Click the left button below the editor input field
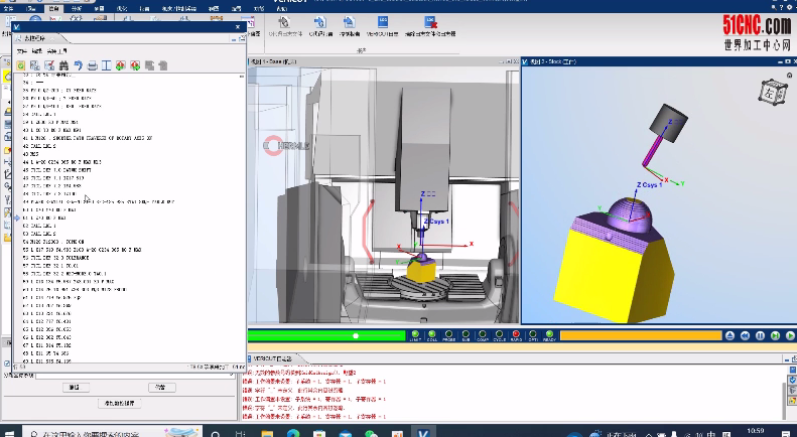 [x=73, y=387]
